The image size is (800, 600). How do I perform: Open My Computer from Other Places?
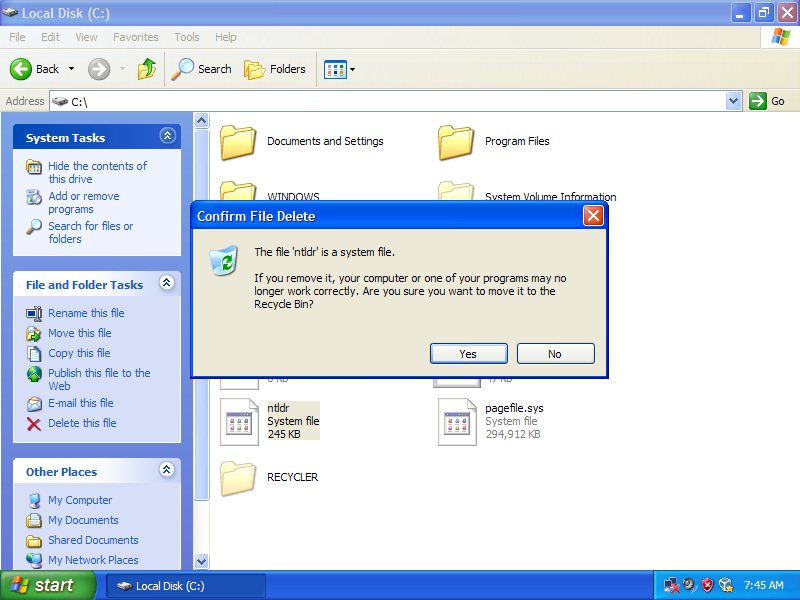click(x=80, y=500)
